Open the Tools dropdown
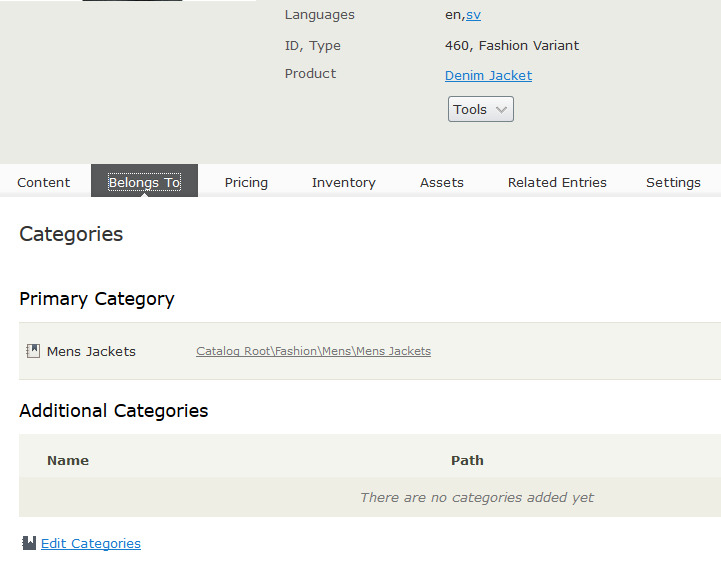721x572 pixels. (480, 110)
